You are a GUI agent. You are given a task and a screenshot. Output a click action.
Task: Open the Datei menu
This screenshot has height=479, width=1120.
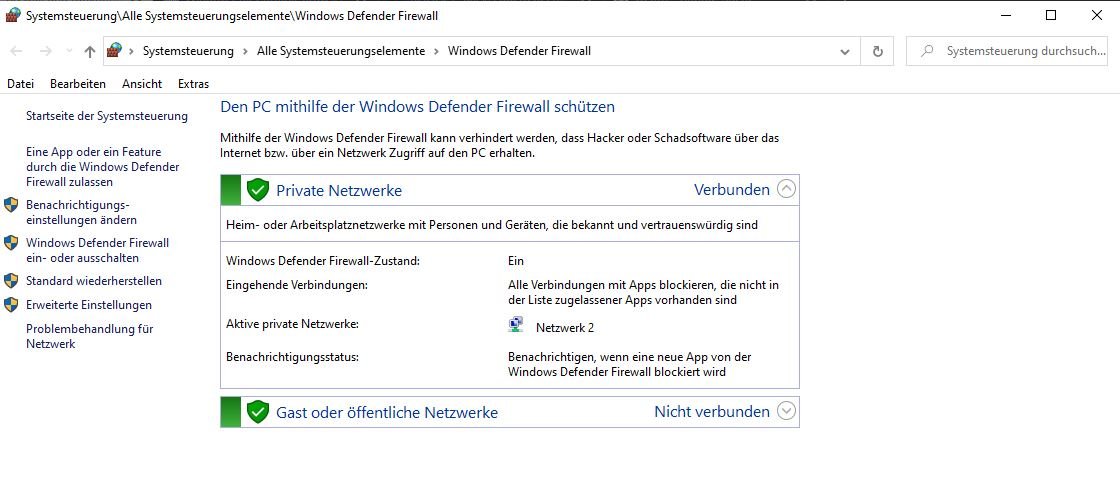pyautogui.click(x=21, y=84)
